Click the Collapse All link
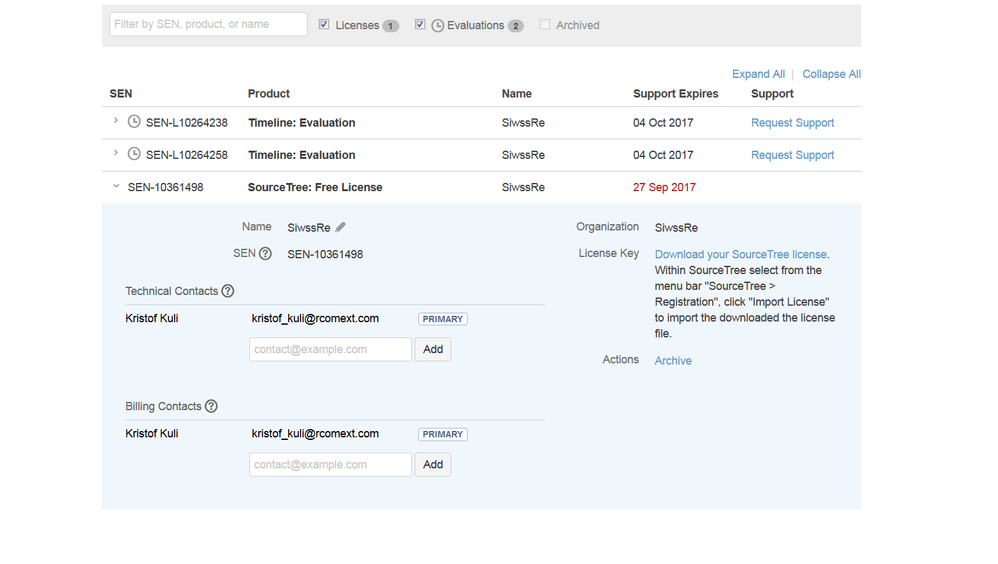 coord(831,74)
